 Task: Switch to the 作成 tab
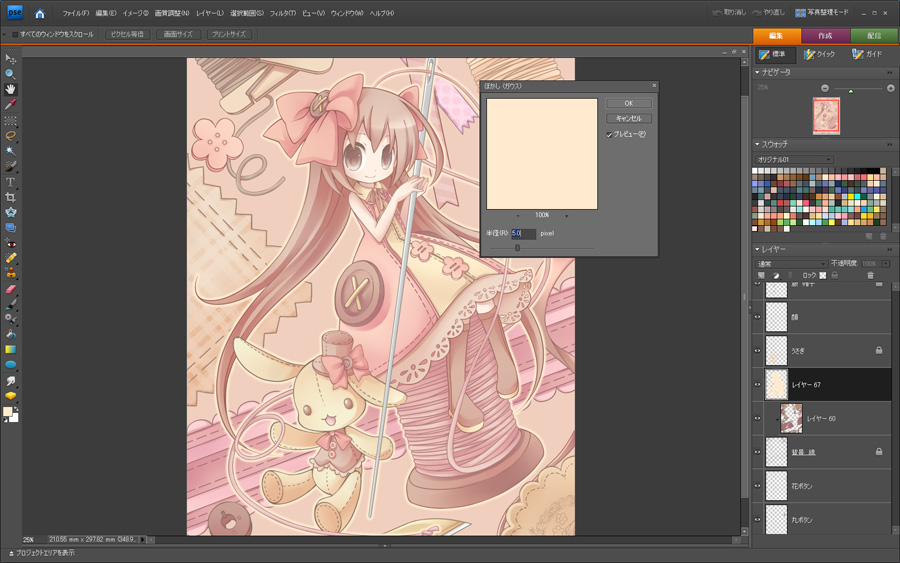825,36
